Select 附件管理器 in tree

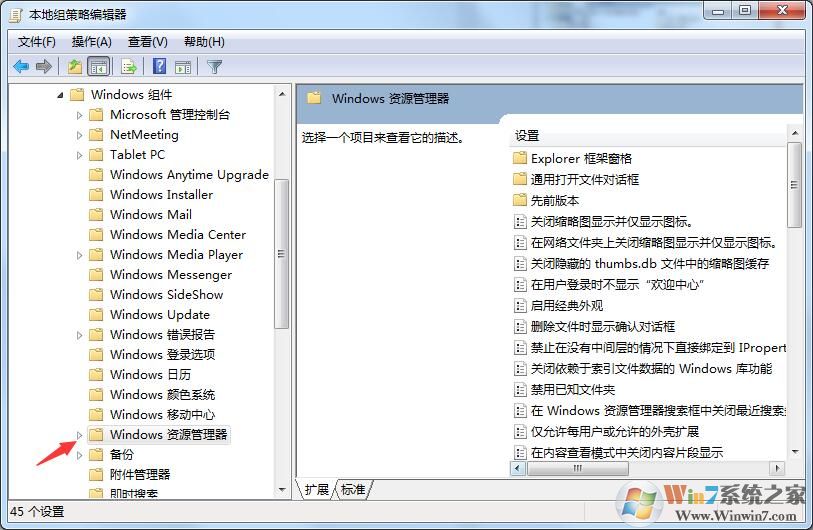click(x=140, y=474)
